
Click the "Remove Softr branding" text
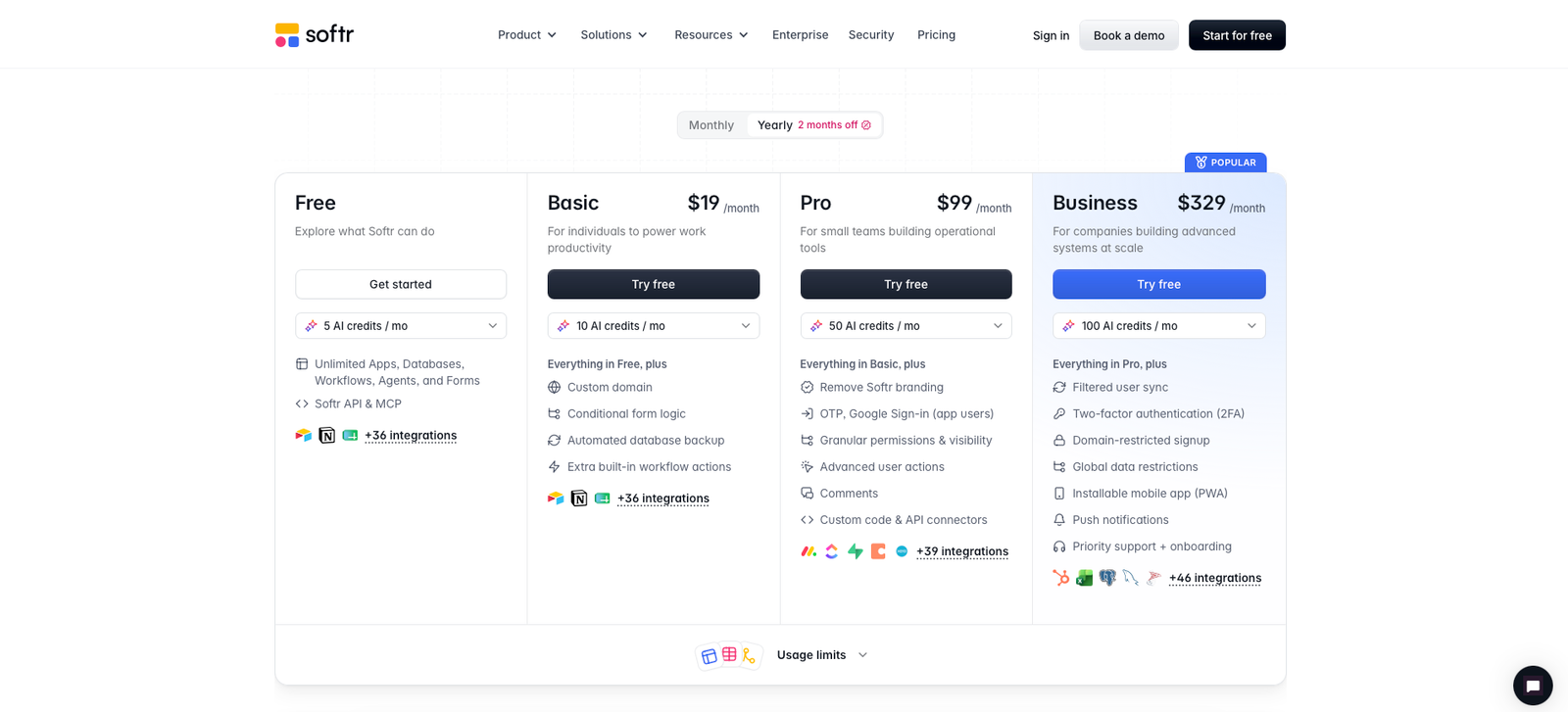point(882,388)
